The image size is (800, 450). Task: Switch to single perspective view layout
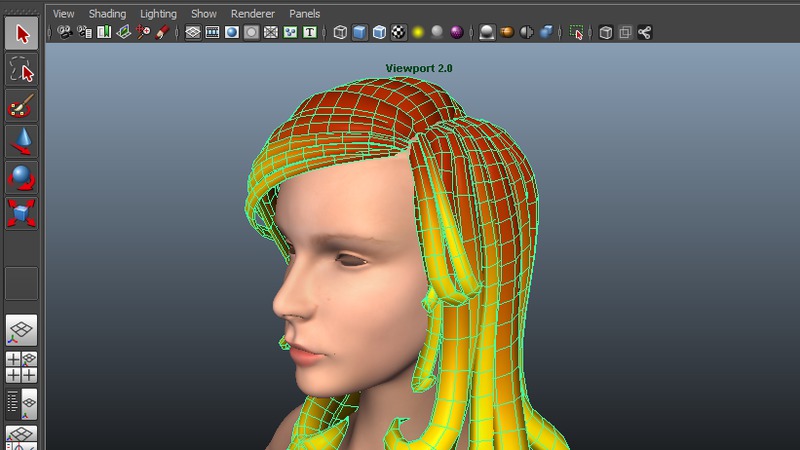coord(22,330)
